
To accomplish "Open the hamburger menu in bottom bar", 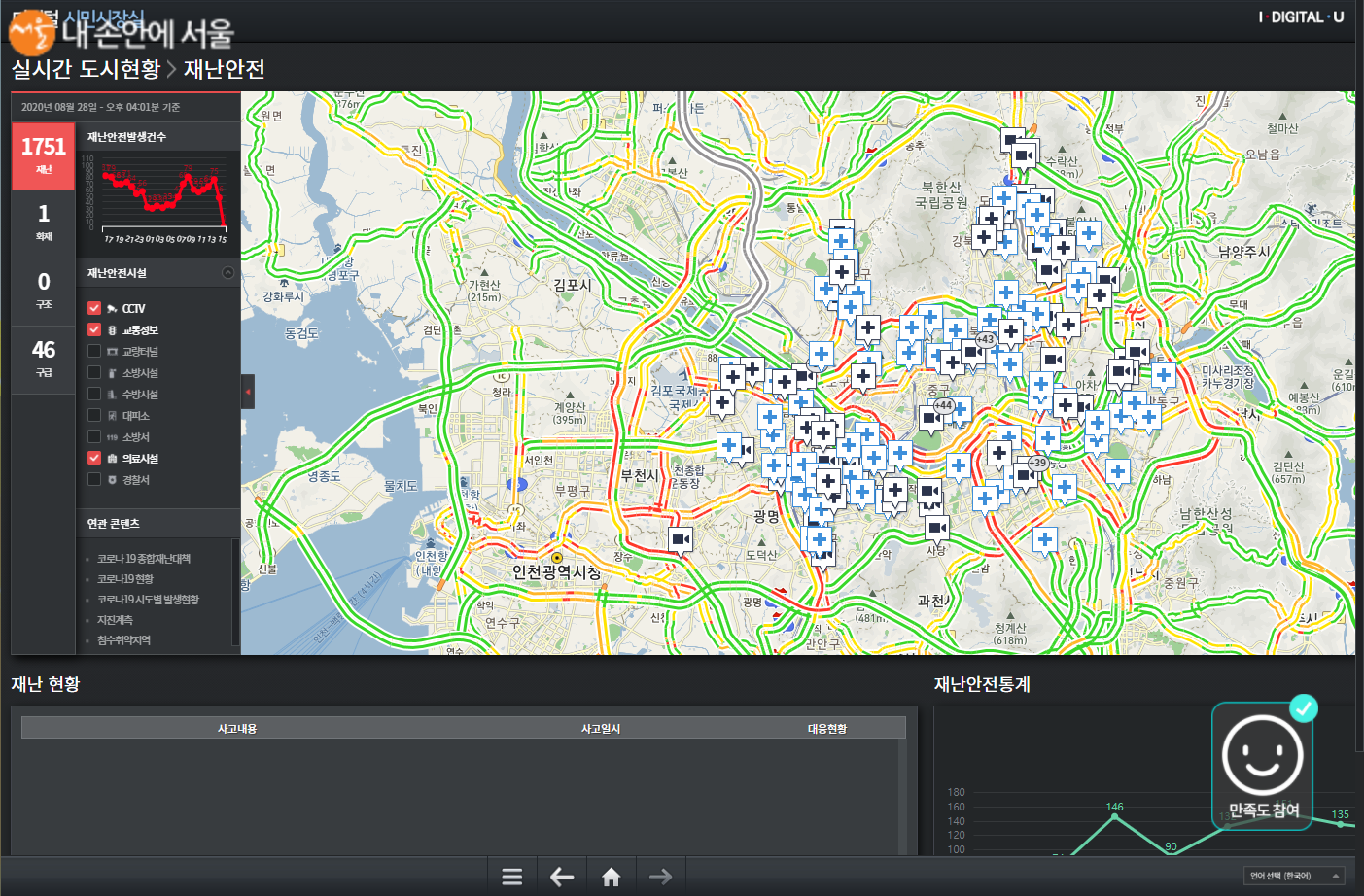I will [x=512, y=877].
